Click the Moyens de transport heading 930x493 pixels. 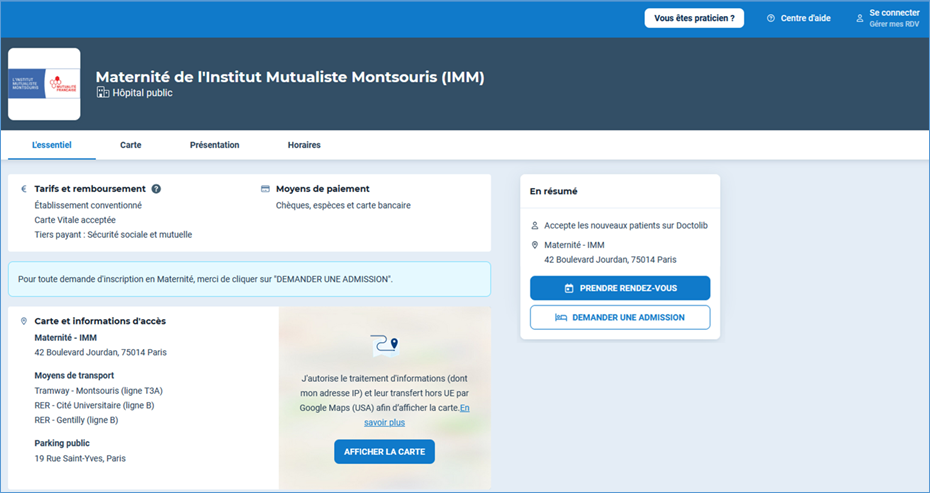74,376
